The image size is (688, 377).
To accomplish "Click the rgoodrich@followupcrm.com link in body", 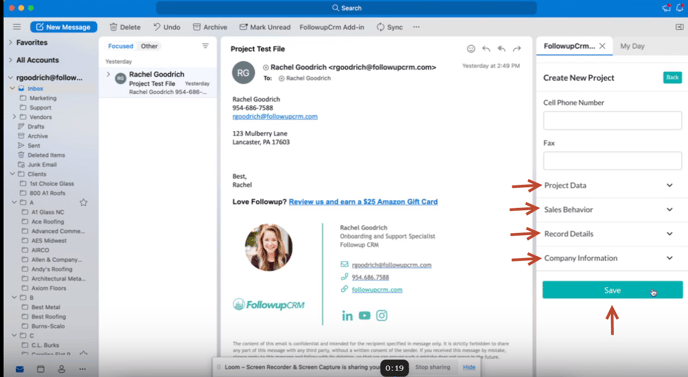I will [x=275, y=116].
